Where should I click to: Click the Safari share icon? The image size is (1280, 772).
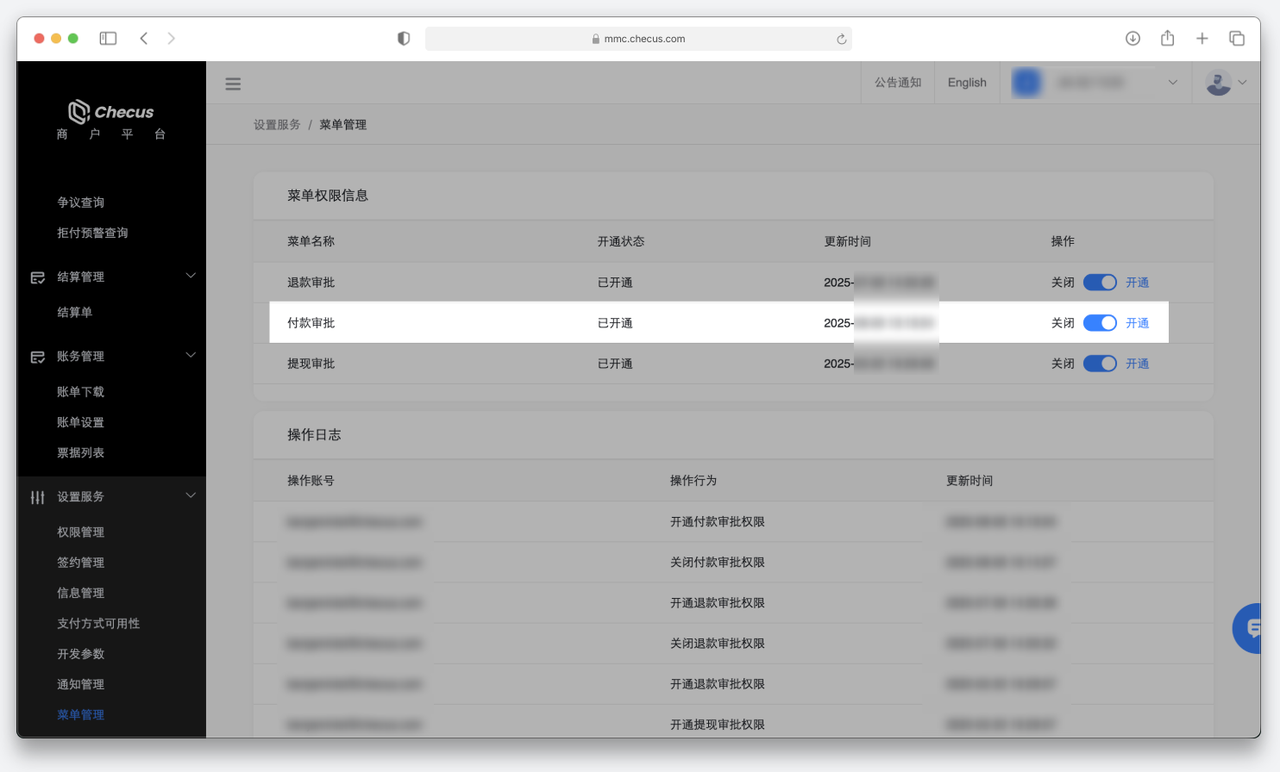[1167, 38]
